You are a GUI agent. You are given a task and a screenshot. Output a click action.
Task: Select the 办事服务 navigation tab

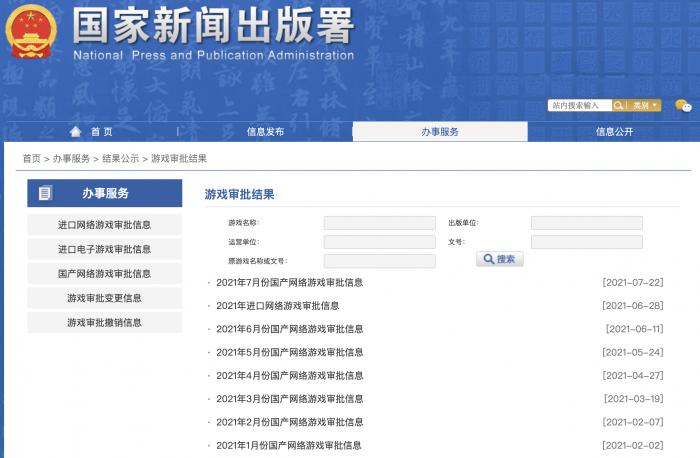[440, 132]
